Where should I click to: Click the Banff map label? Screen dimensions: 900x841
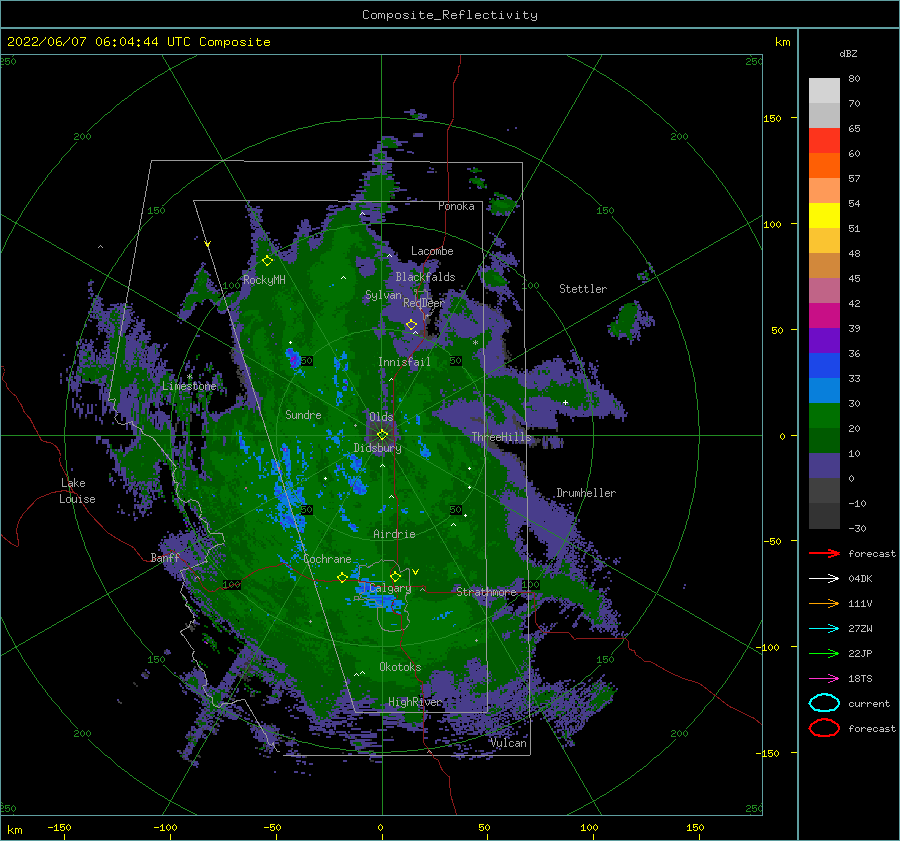[165, 557]
